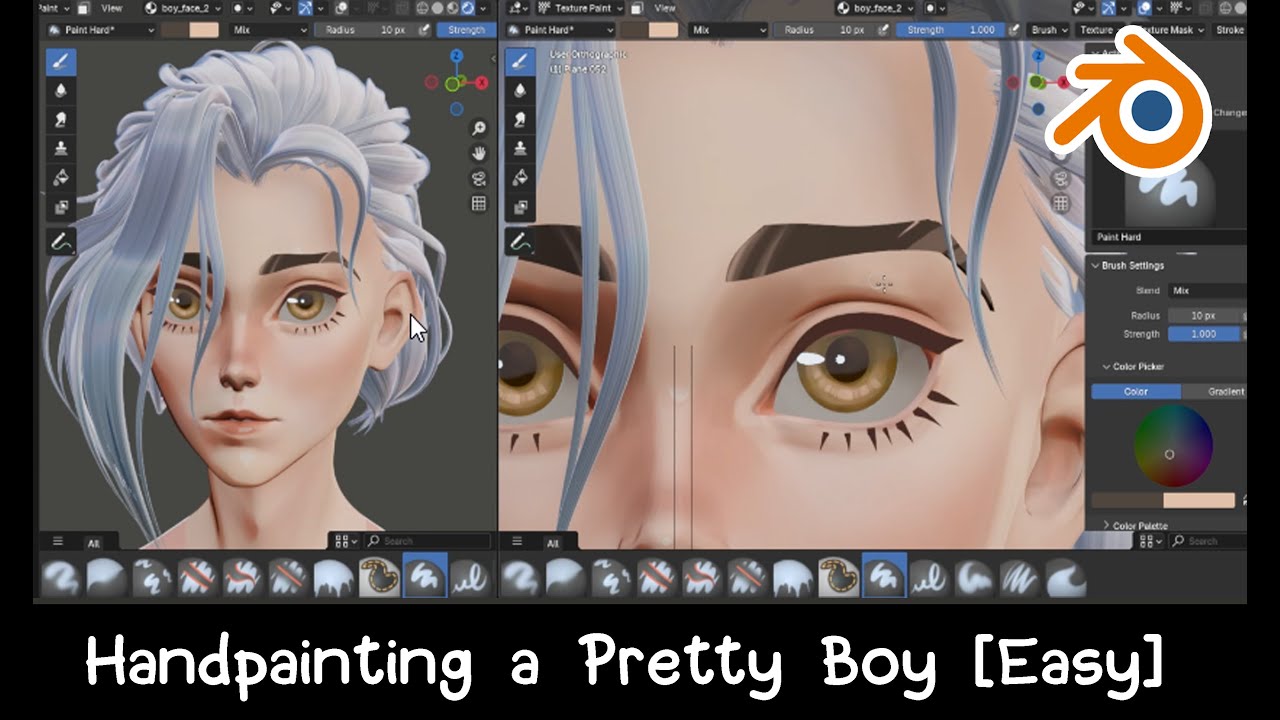Click the zoom magnifier icon in left viewport
The image size is (1280, 720).
pyautogui.click(x=479, y=128)
